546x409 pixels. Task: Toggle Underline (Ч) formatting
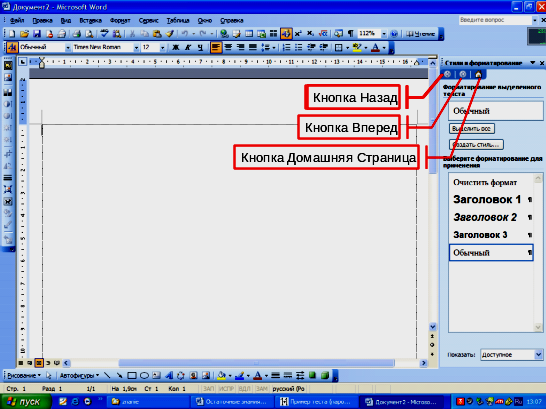point(200,47)
